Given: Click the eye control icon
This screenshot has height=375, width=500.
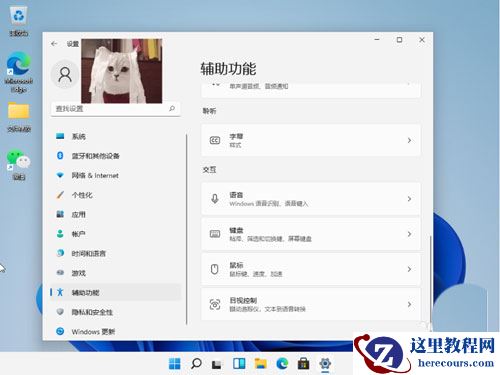Looking at the screenshot, I should tap(215, 304).
